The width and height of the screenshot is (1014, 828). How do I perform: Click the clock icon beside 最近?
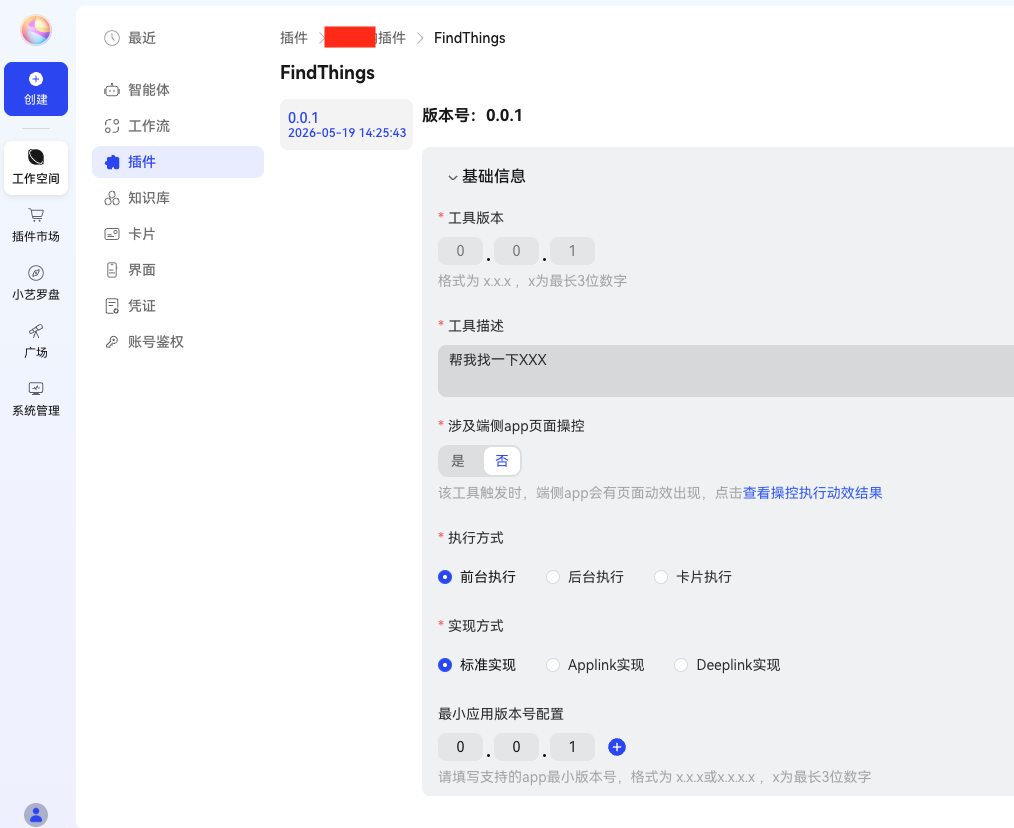[112, 38]
